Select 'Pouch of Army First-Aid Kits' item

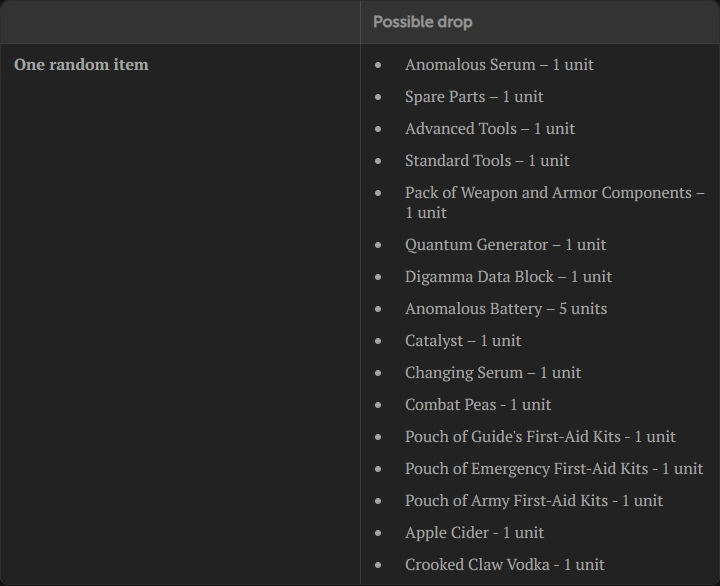point(533,501)
